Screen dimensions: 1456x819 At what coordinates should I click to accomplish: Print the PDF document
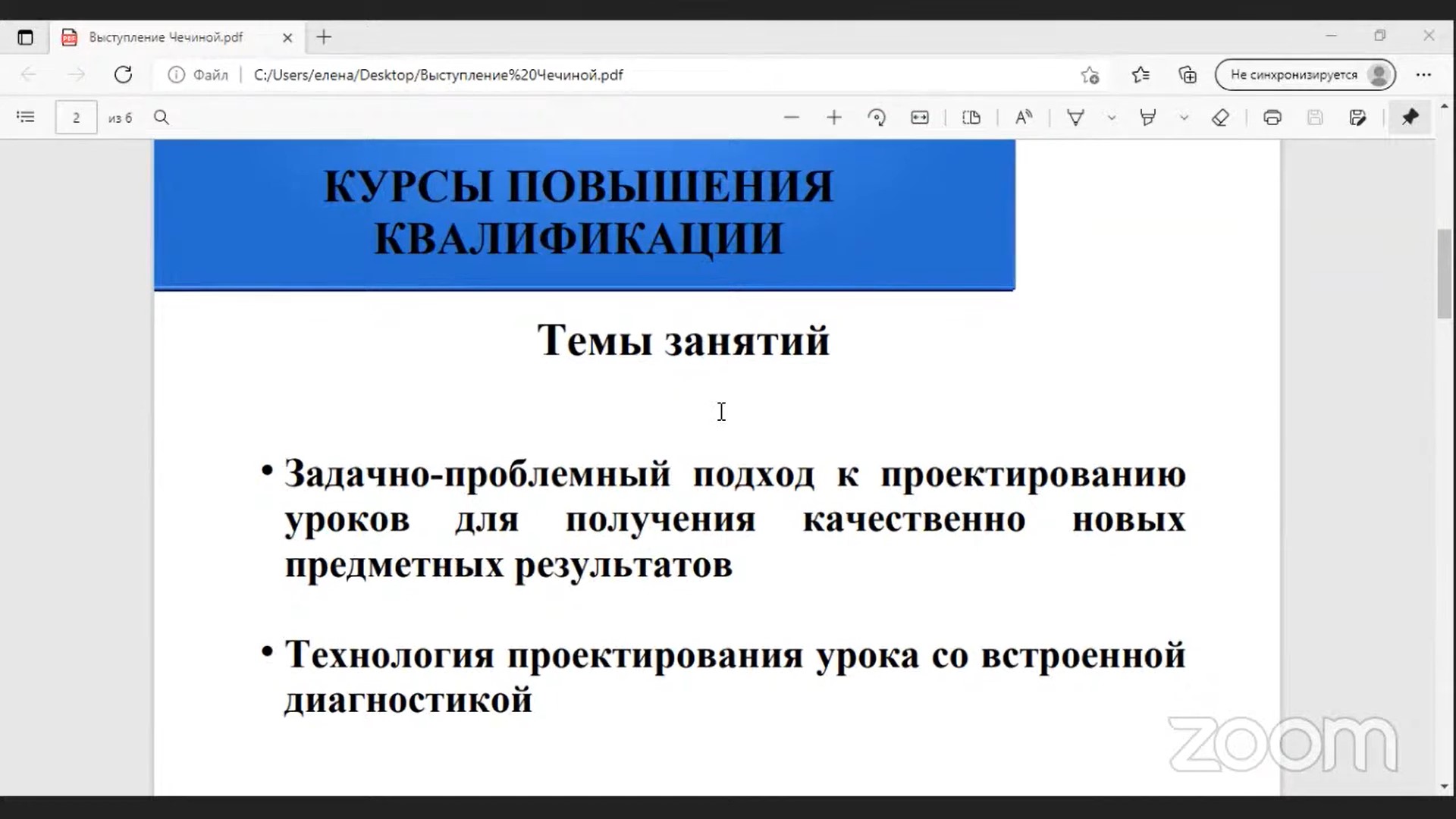click(1272, 118)
